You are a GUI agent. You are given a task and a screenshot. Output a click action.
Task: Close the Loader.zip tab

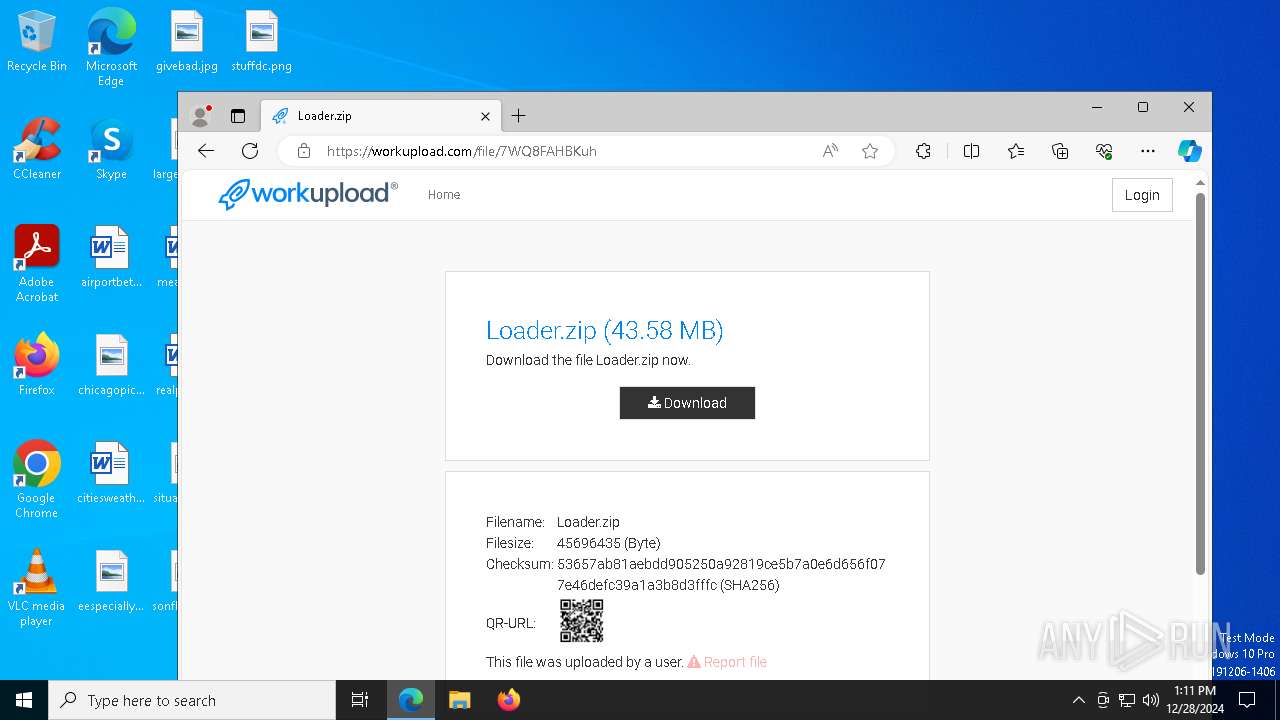[485, 116]
